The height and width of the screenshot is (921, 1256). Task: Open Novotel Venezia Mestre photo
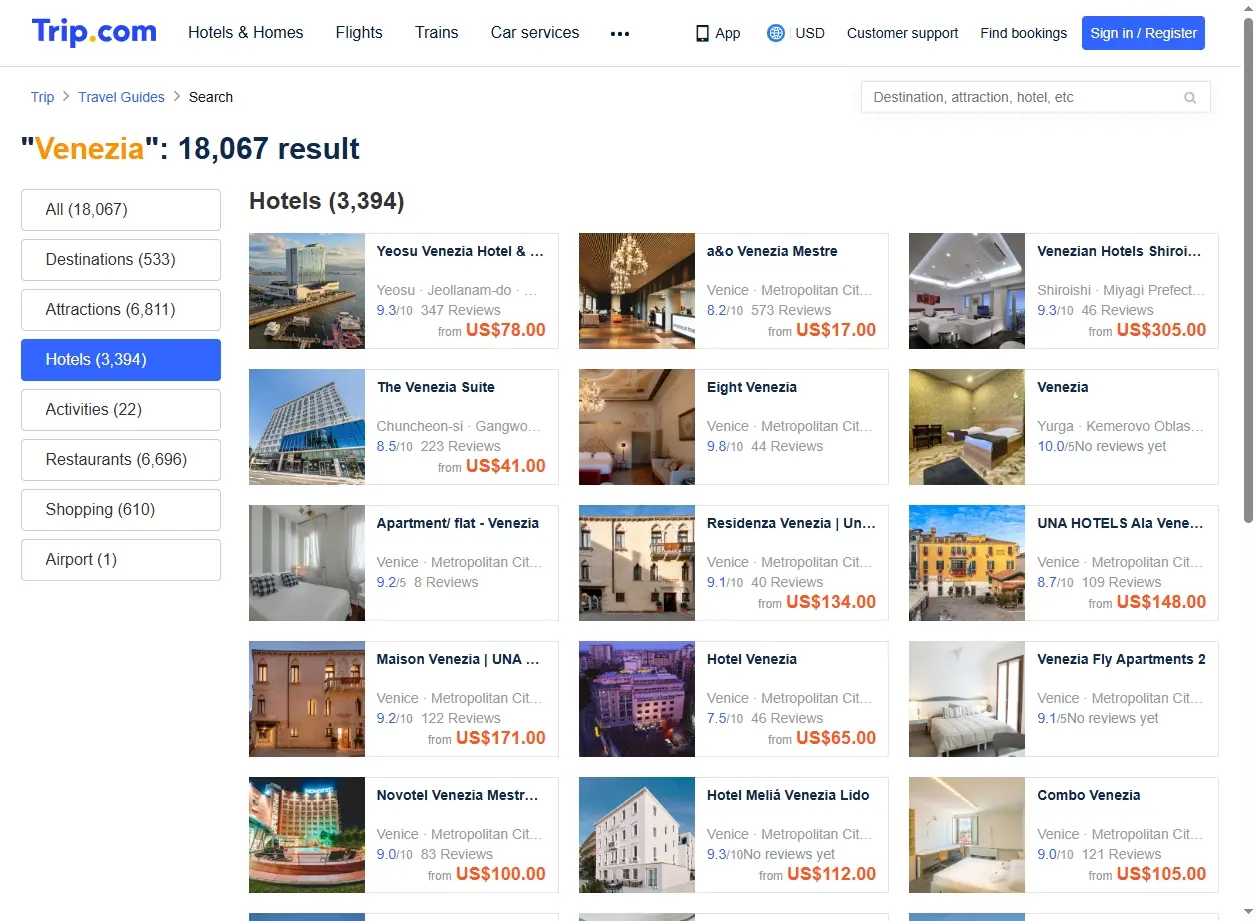(x=307, y=835)
